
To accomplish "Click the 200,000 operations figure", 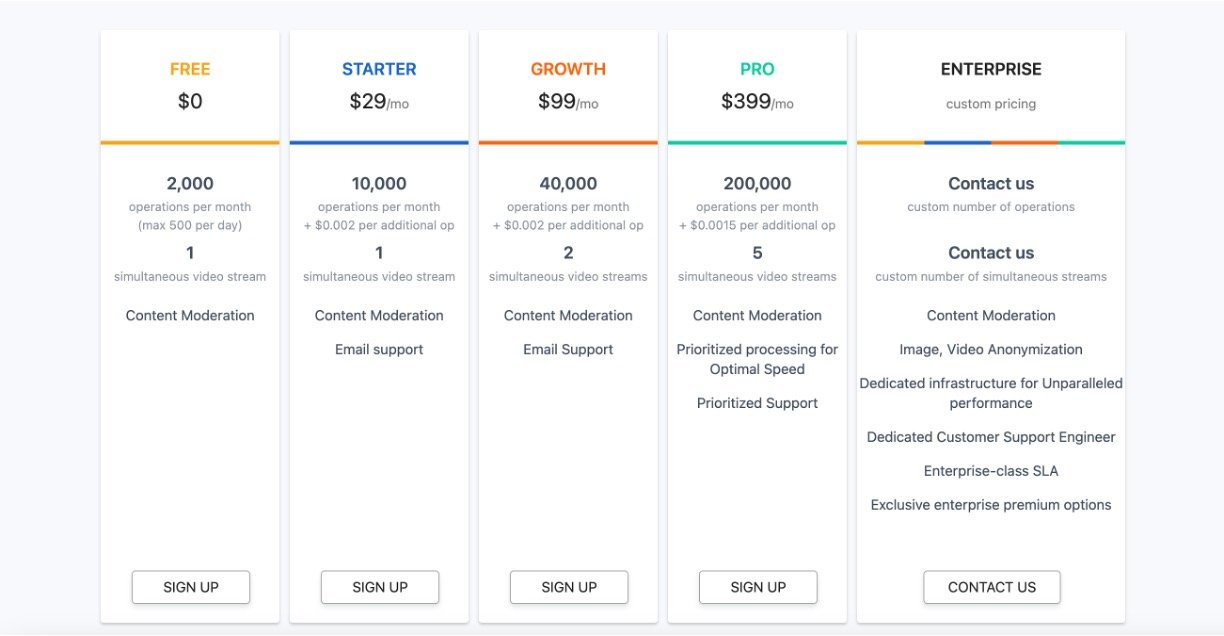I will 757,183.
